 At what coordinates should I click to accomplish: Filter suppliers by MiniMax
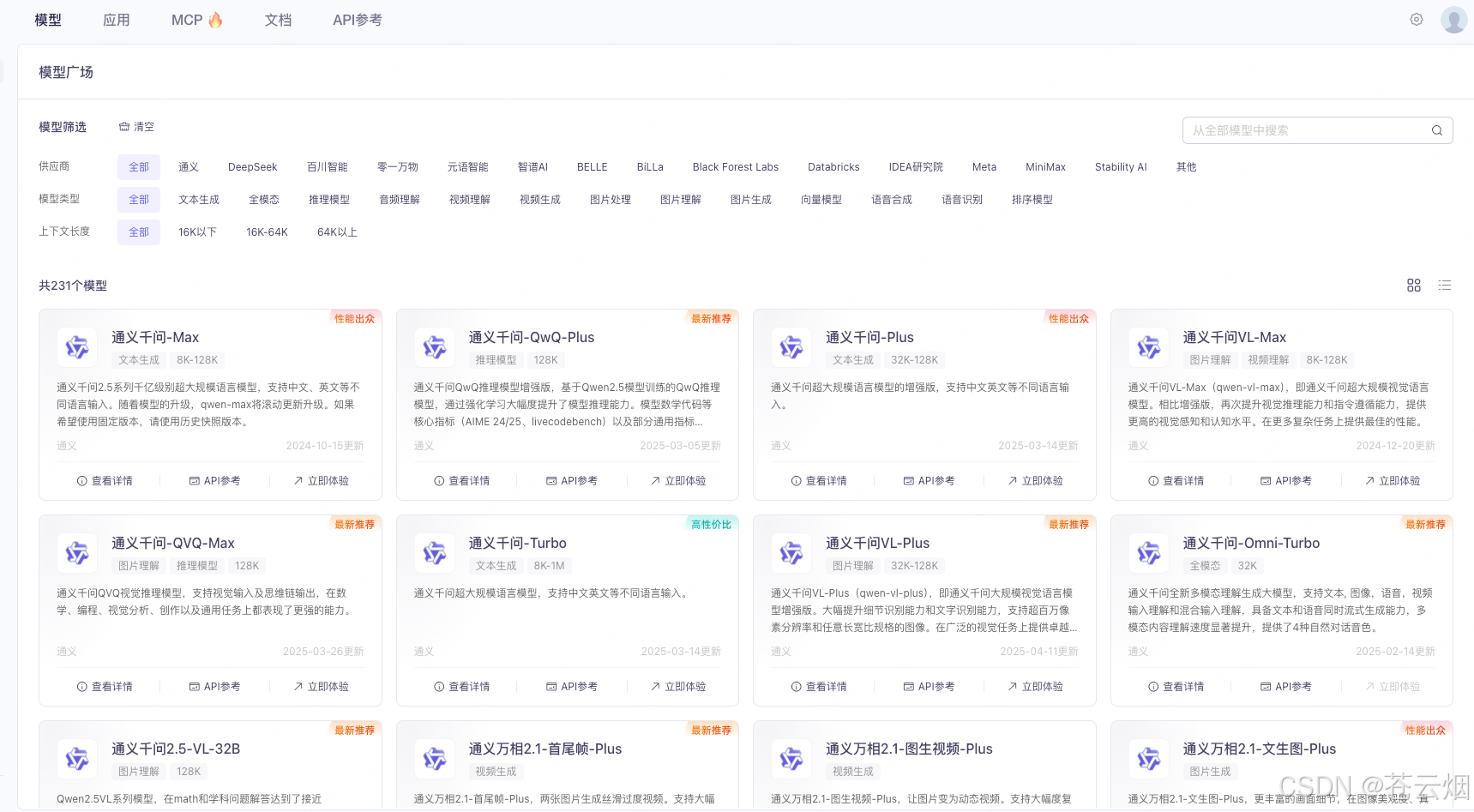1045,167
